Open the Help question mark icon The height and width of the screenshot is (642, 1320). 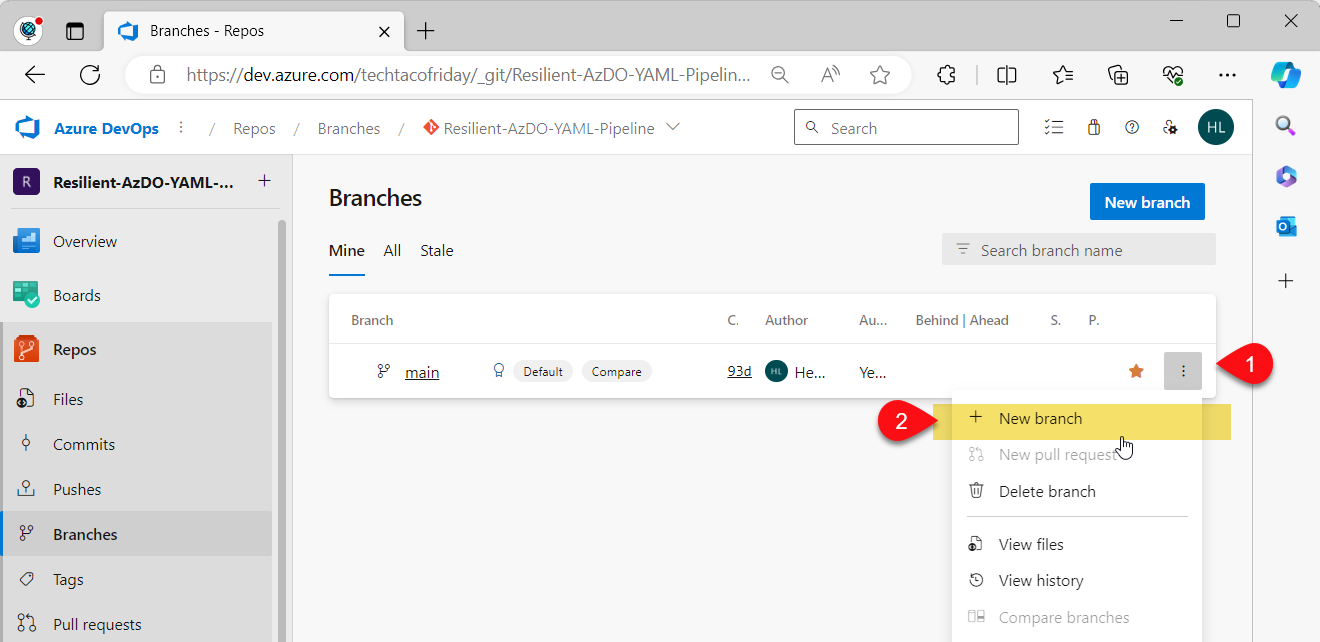click(x=1132, y=127)
